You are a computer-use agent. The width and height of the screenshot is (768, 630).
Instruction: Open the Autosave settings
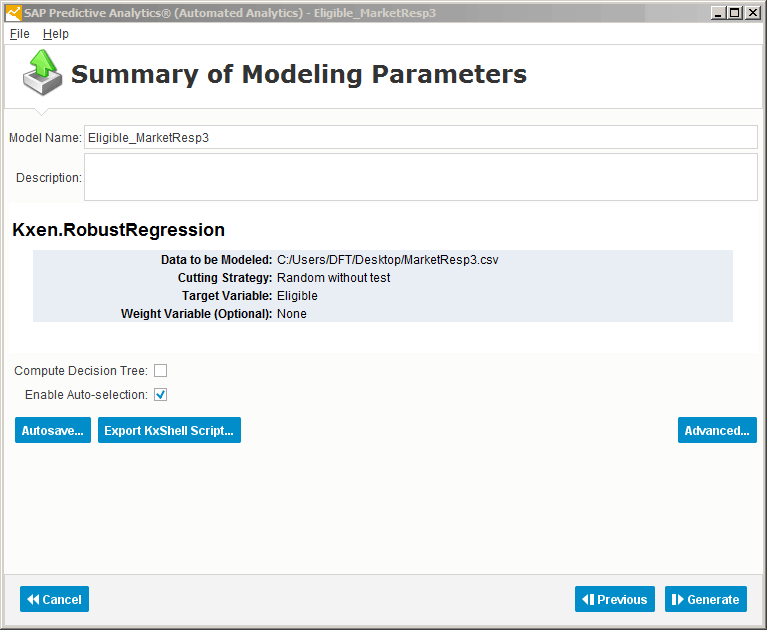[53, 430]
